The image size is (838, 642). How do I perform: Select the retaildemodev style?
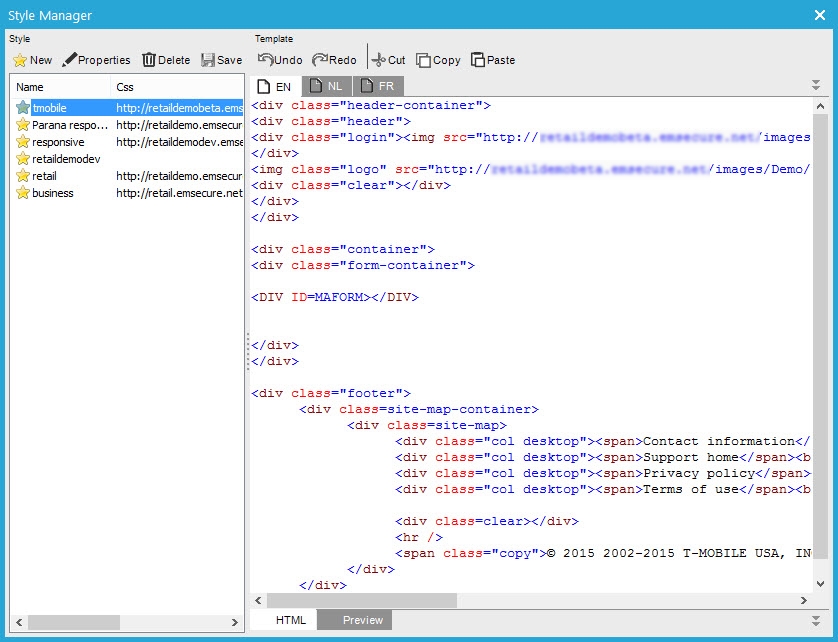66,159
